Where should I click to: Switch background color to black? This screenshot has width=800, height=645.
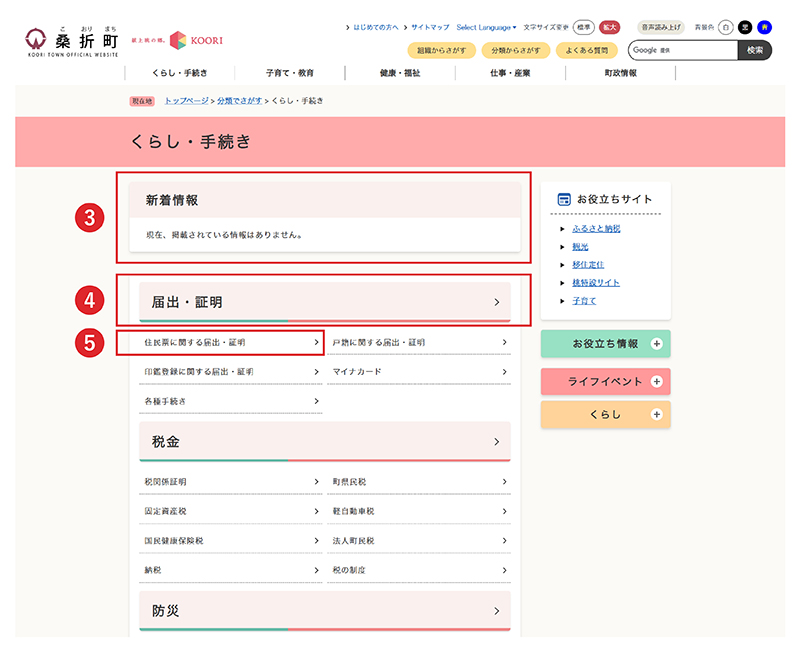click(744, 26)
